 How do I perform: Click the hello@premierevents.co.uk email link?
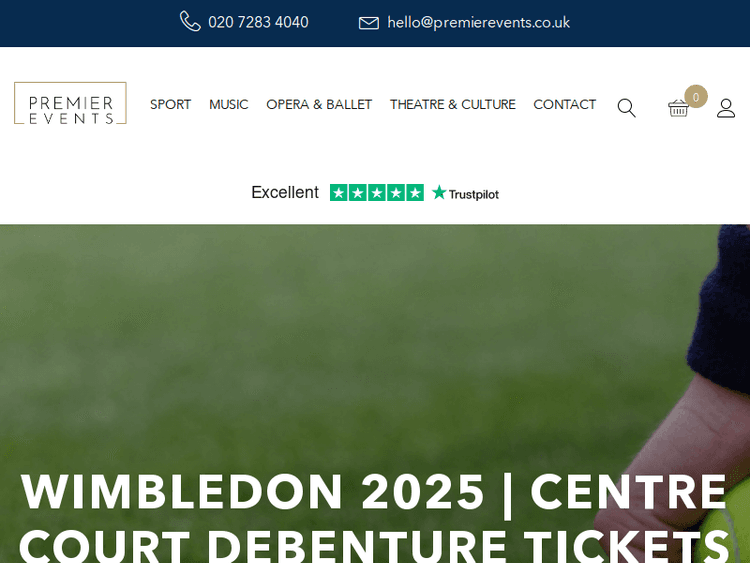(478, 22)
